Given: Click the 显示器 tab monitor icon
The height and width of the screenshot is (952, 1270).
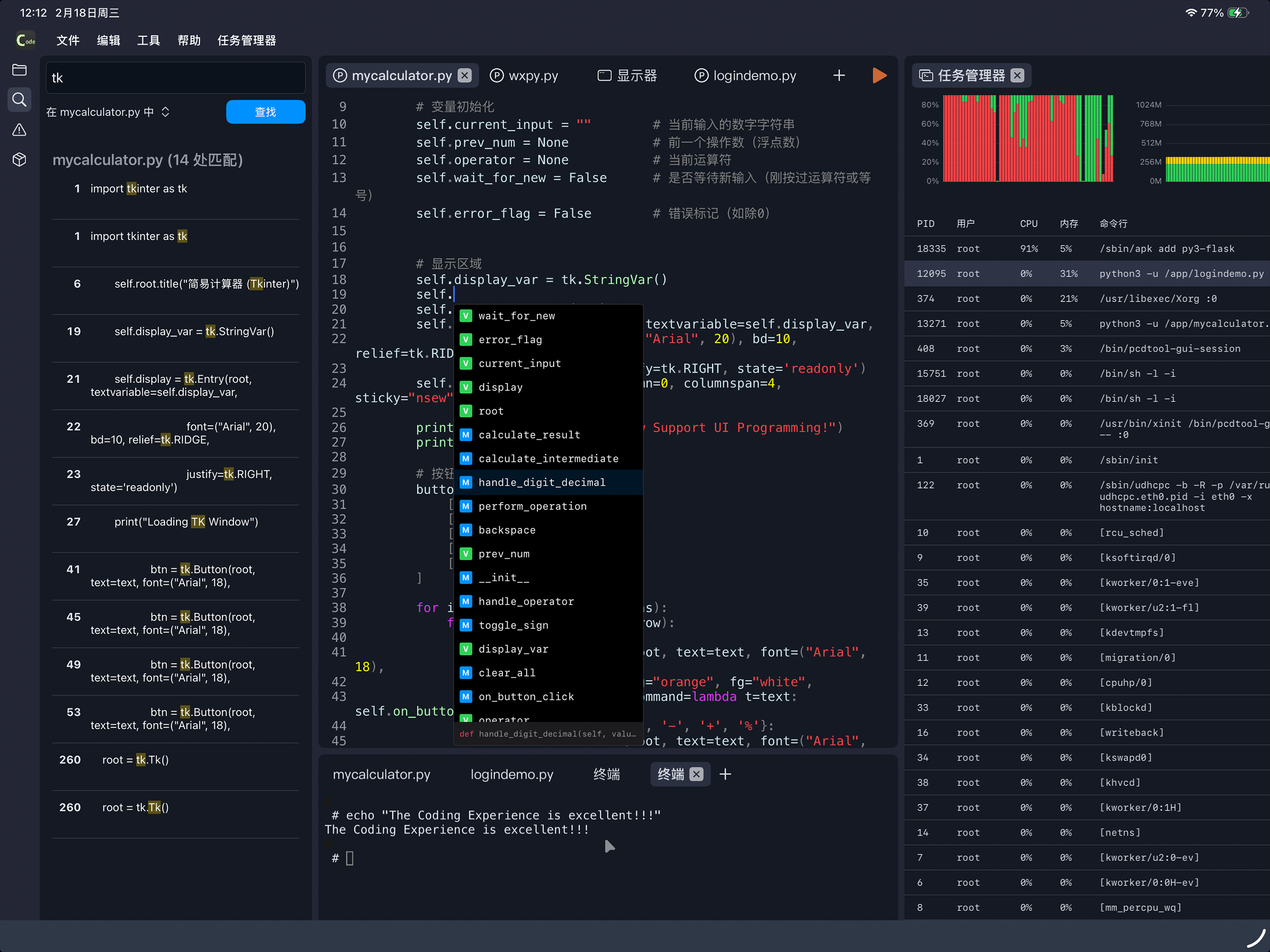Looking at the screenshot, I should 604,75.
